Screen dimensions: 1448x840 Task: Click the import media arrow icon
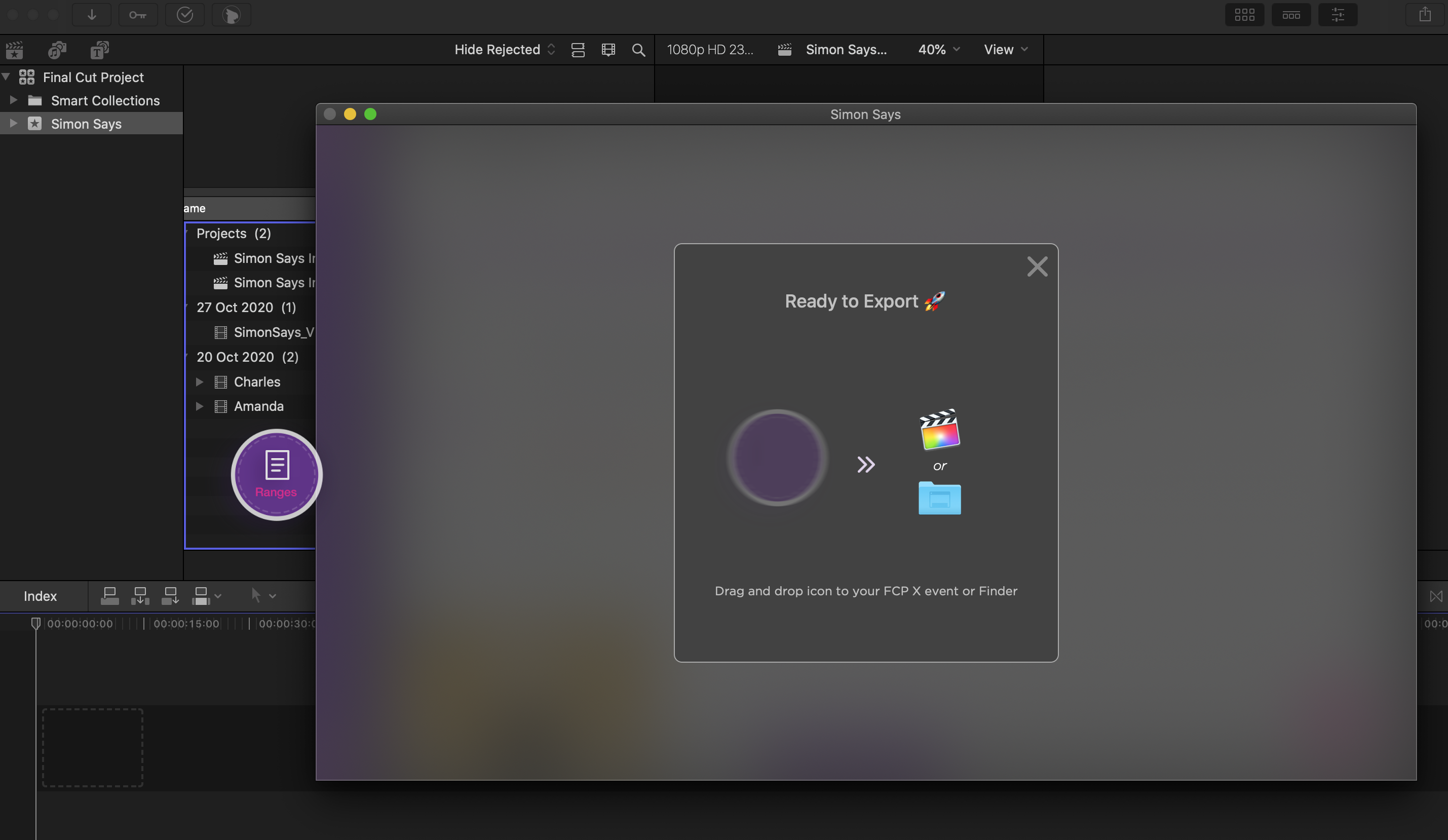(91, 15)
